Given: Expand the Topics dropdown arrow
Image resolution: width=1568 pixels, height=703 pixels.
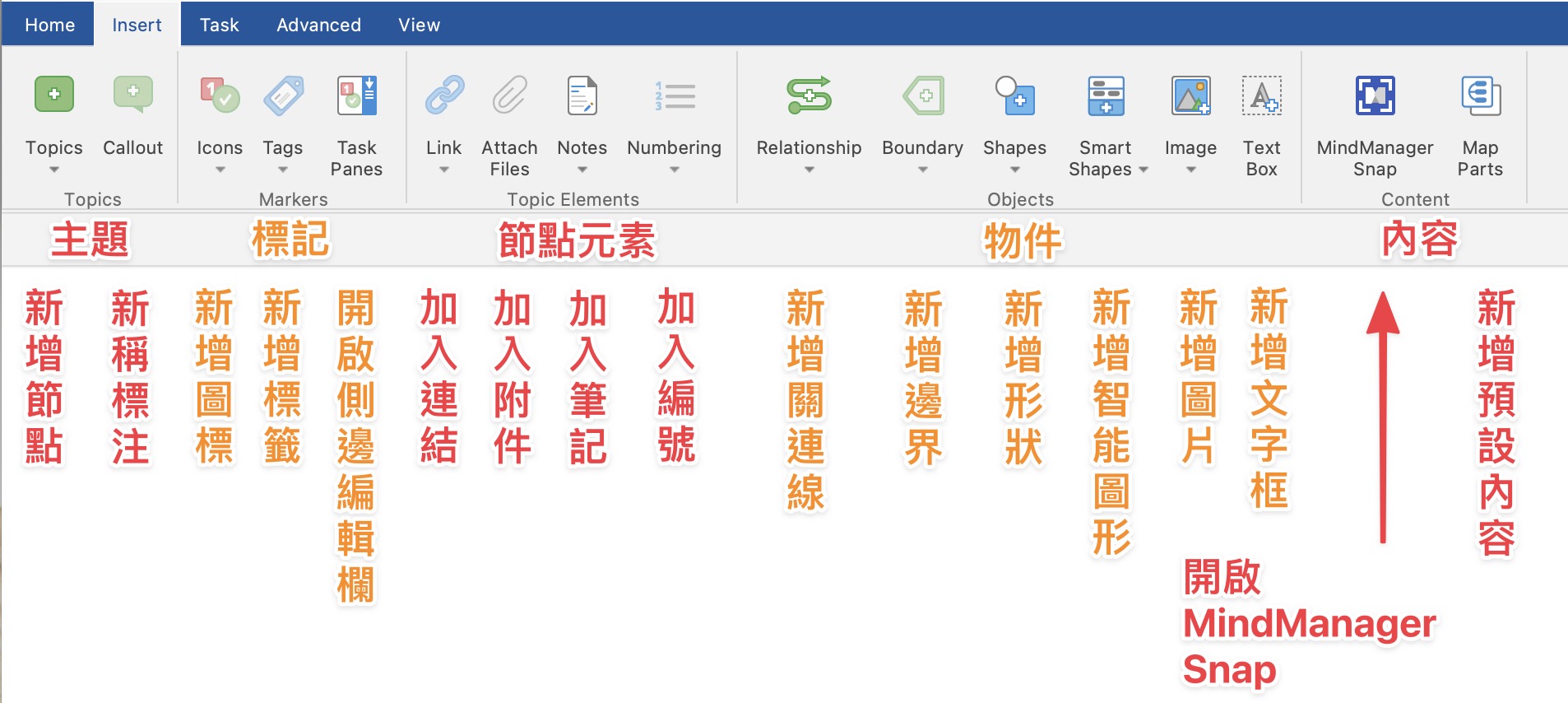Looking at the screenshot, I should tap(54, 170).
